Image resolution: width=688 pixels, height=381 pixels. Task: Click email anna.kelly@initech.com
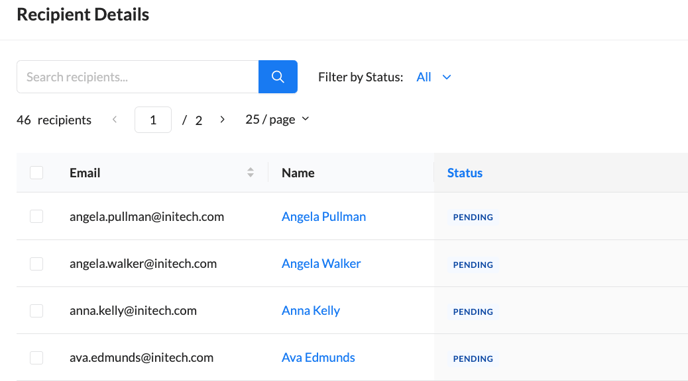point(133,310)
